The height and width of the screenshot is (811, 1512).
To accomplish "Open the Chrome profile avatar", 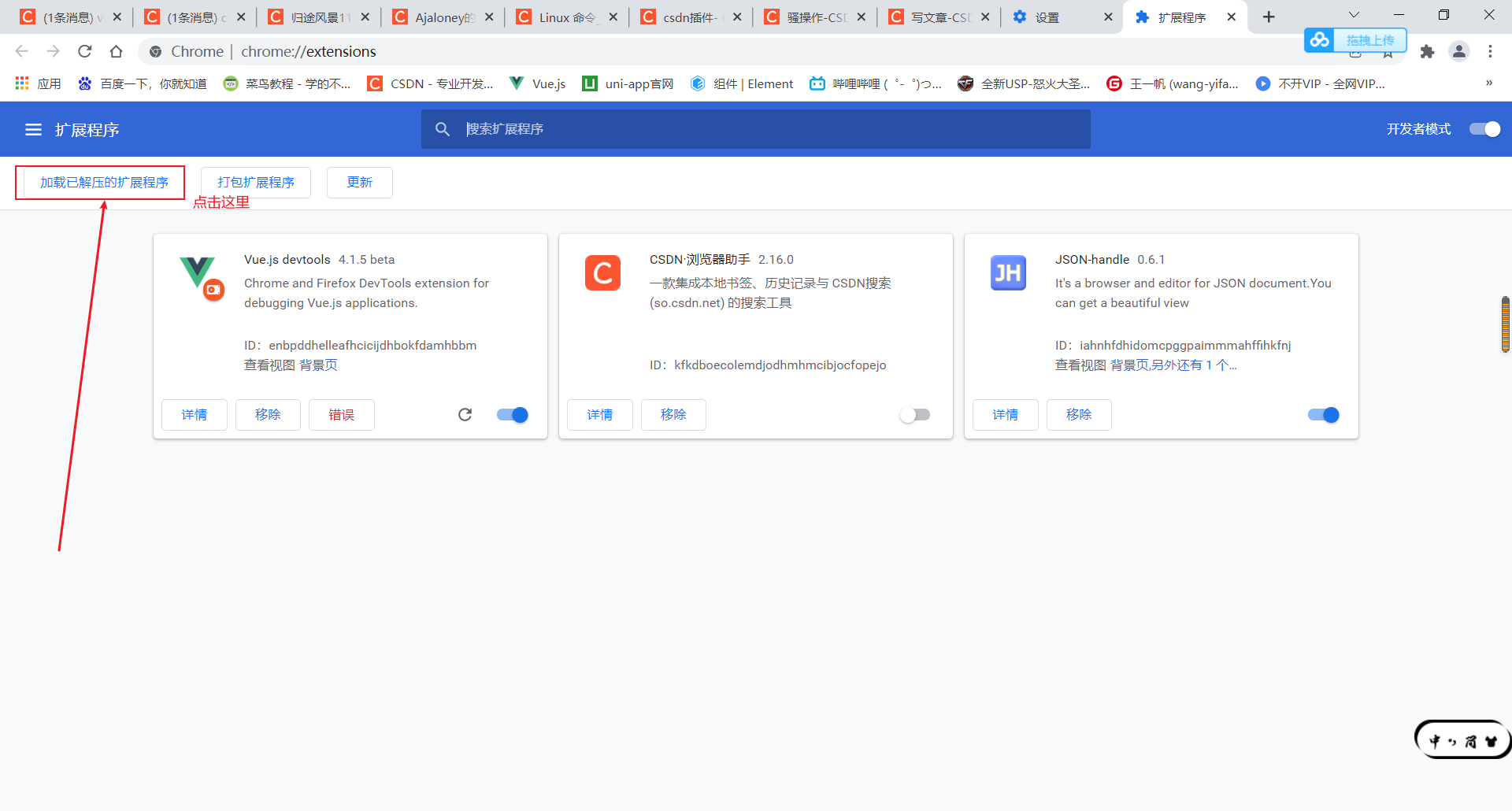I will [x=1459, y=52].
